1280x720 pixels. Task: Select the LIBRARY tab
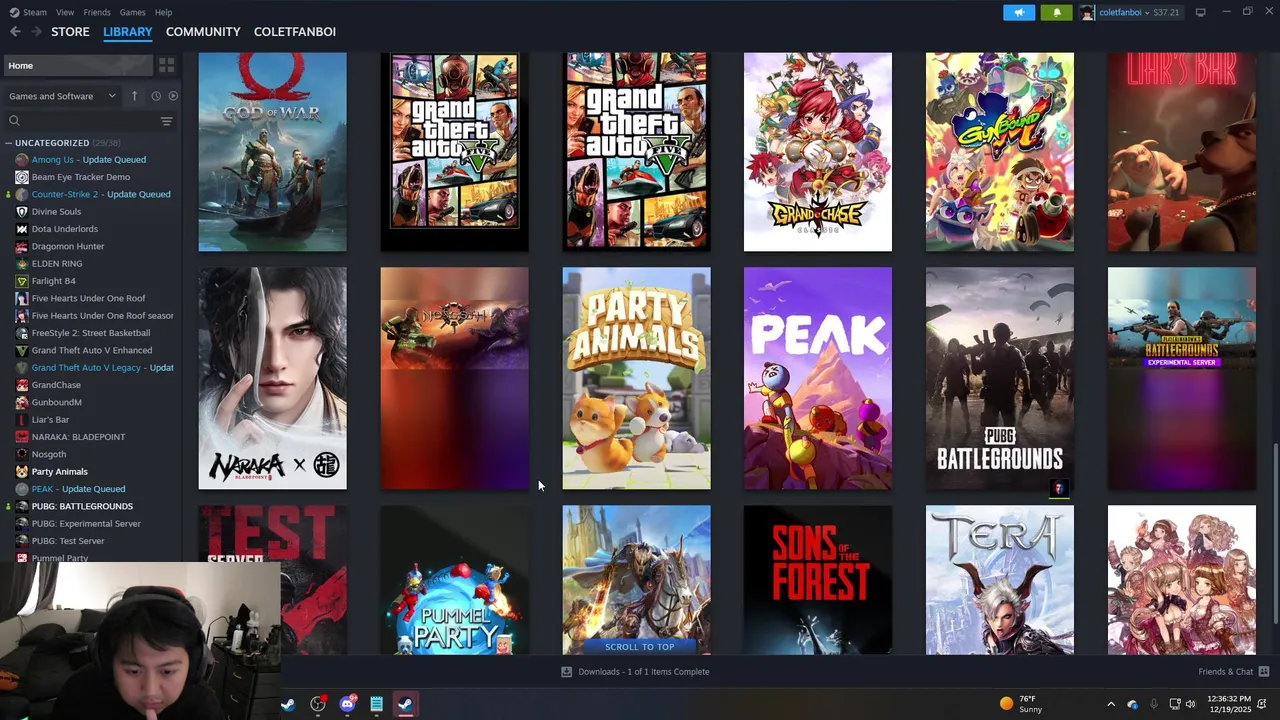click(x=128, y=32)
